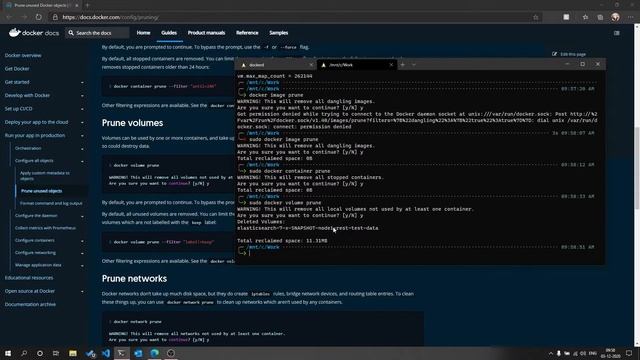Image resolution: width=640 pixels, height=360 pixels.
Task: Open the Reference nav tab
Action: [x=247, y=33]
